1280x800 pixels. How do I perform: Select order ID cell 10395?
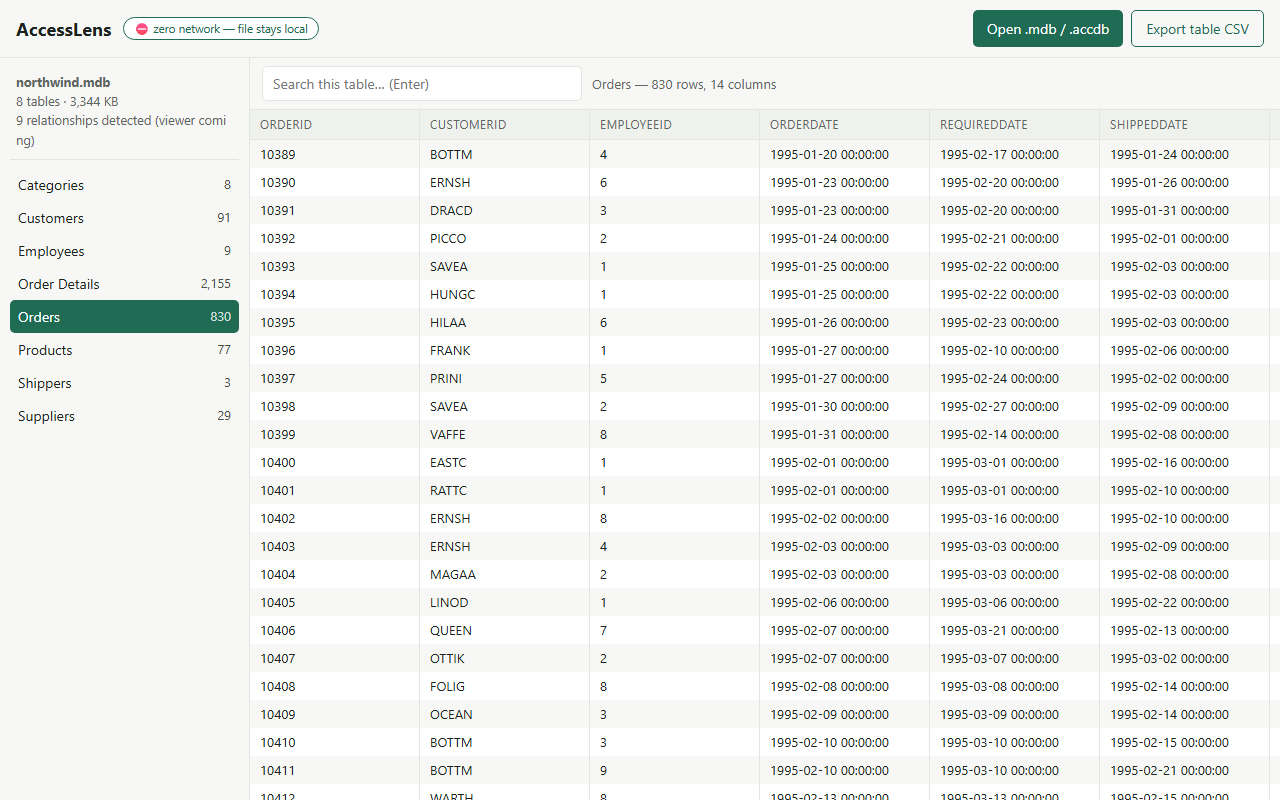point(335,322)
